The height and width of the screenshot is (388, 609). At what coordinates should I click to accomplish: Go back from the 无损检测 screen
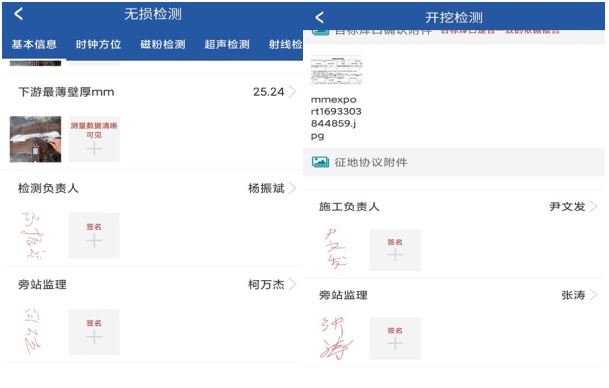coord(18,14)
